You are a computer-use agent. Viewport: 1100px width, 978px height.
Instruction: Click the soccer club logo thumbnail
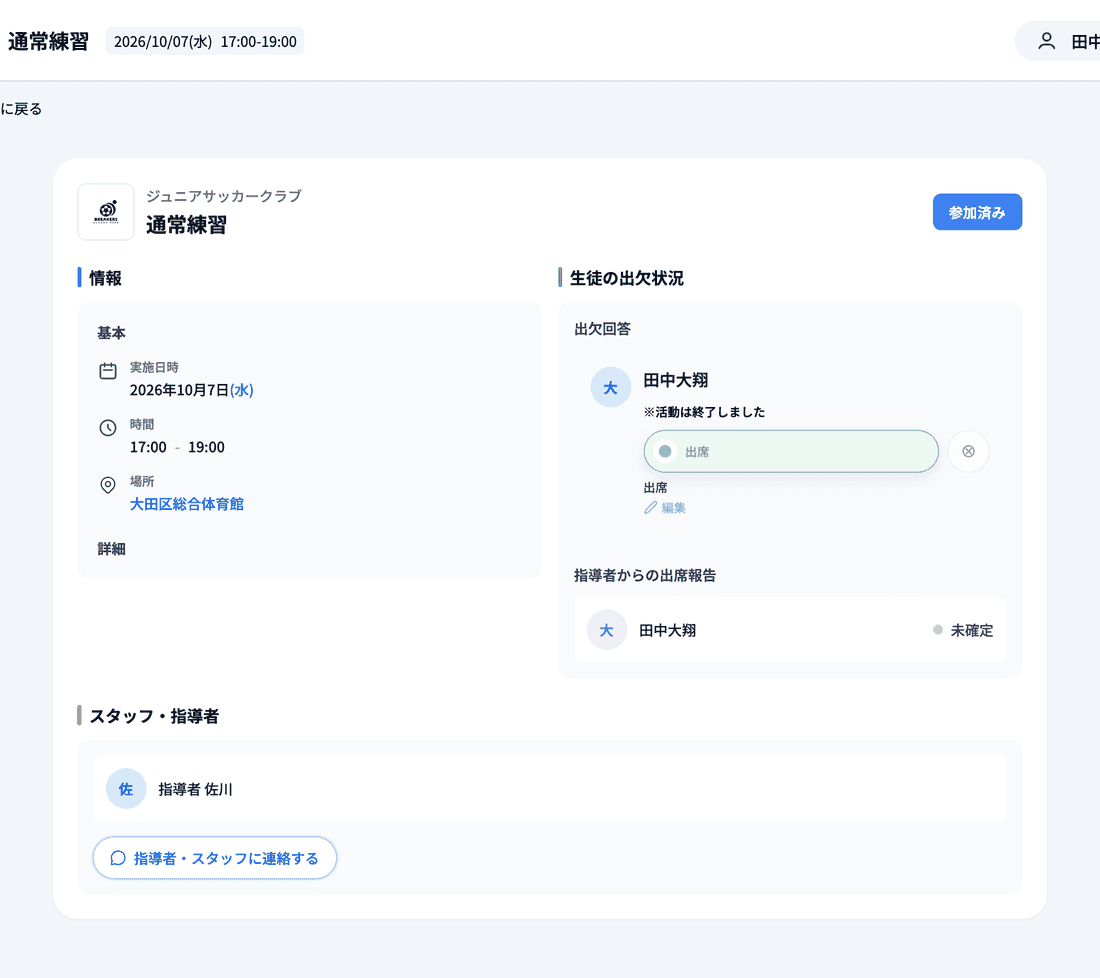tap(106, 212)
